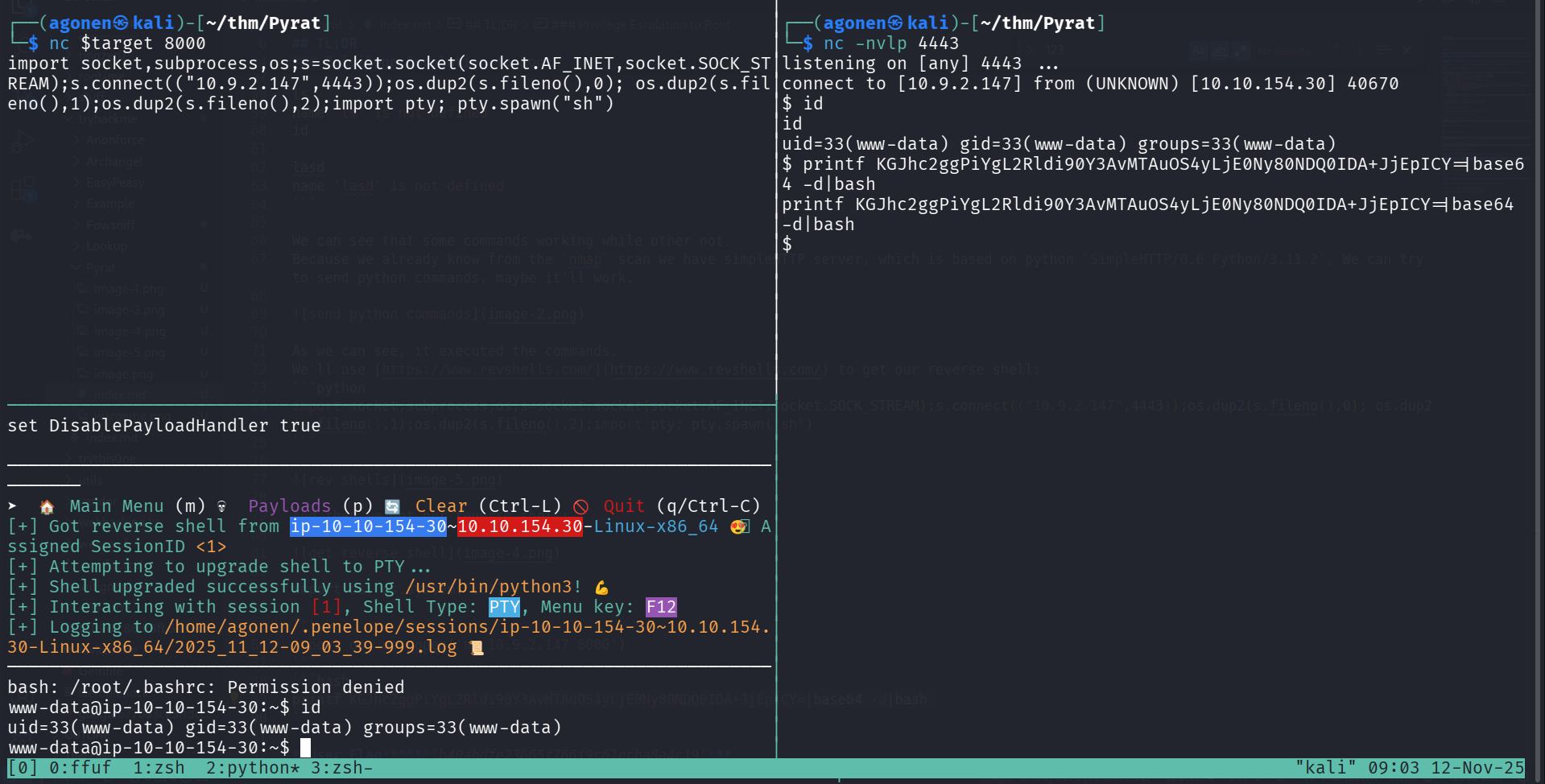The image size is (1545, 784).
Task: Open the Payloads menu in Penelope
Action: [x=290, y=505]
